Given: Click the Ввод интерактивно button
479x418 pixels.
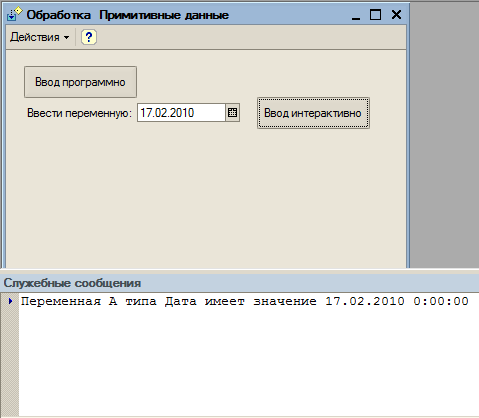Looking at the screenshot, I should (313, 113).
